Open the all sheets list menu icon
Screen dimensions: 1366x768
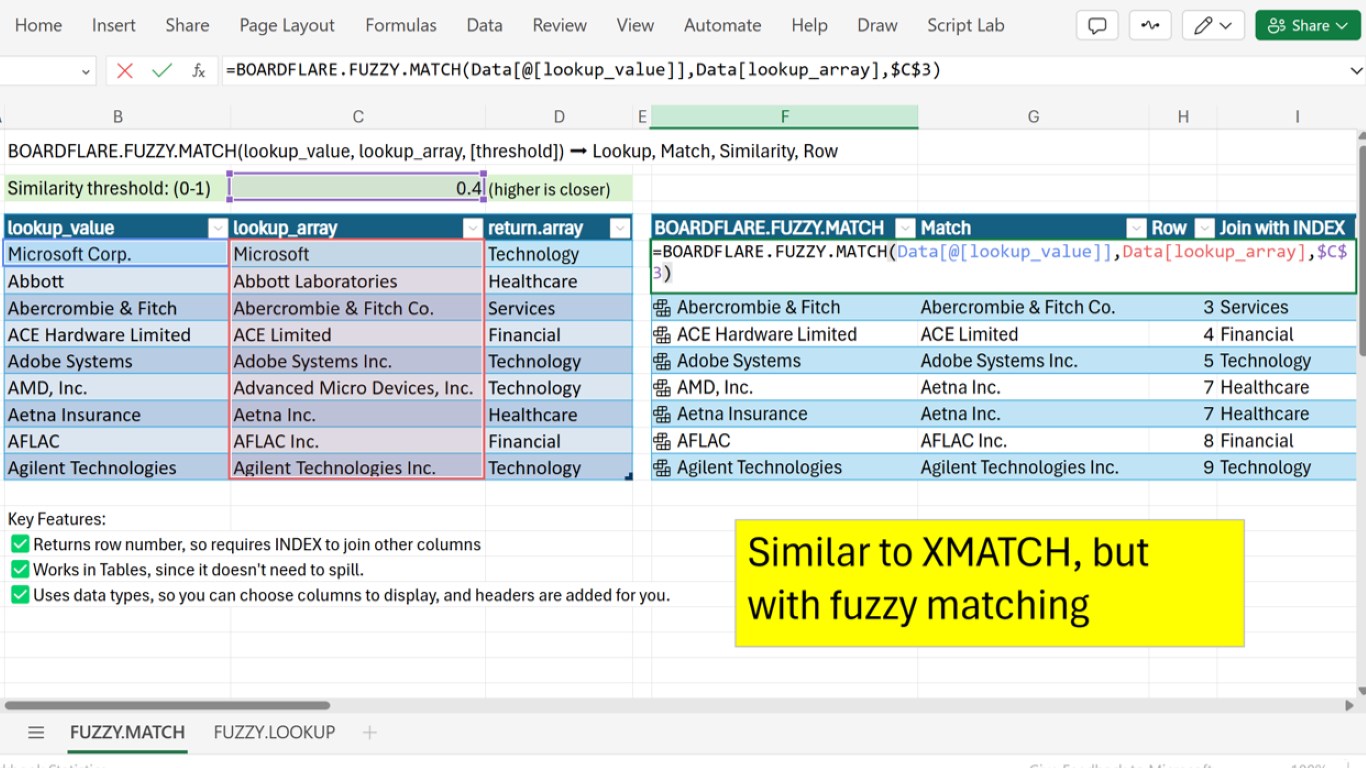click(x=36, y=733)
